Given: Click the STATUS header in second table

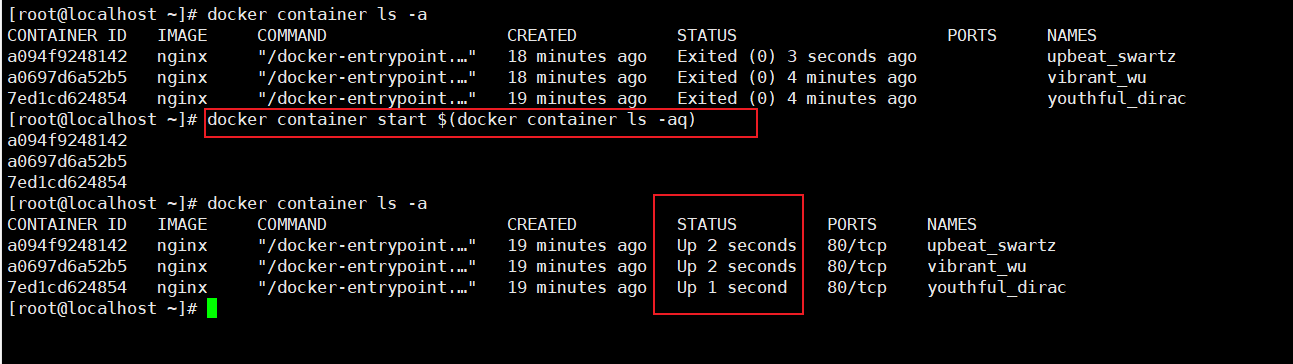Looking at the screenshot, I should [706, 225].
